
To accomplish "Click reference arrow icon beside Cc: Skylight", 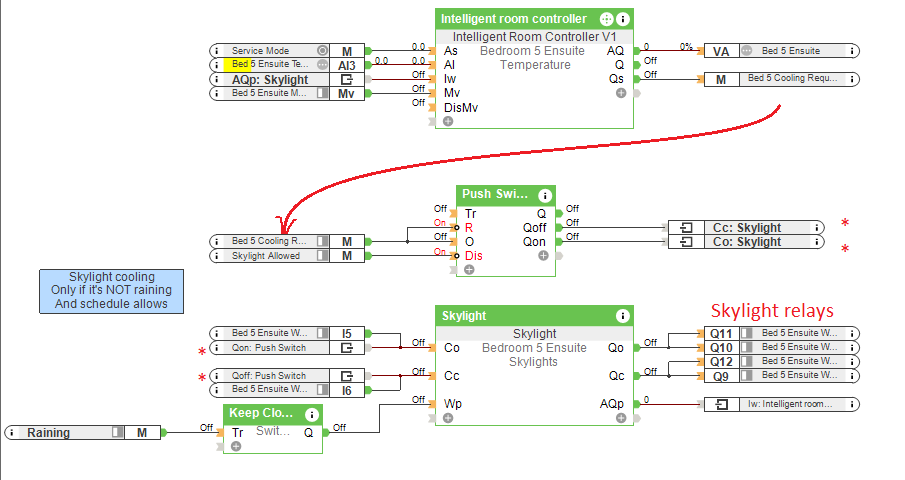I will 686,228.
